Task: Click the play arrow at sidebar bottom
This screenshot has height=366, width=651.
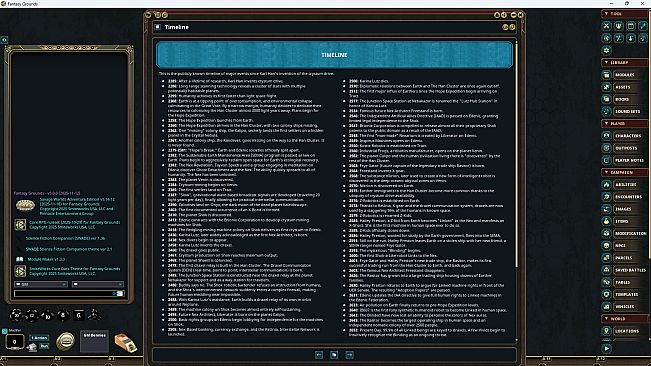Action: pyautogui.click(x=607, y=349)
